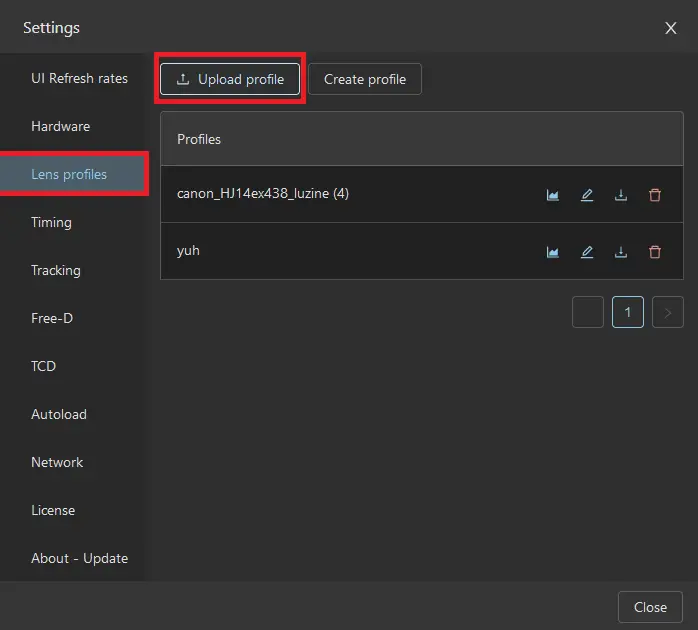
Task: Download the canon_HJ14ex438_luzine profile
Action: 621,195
